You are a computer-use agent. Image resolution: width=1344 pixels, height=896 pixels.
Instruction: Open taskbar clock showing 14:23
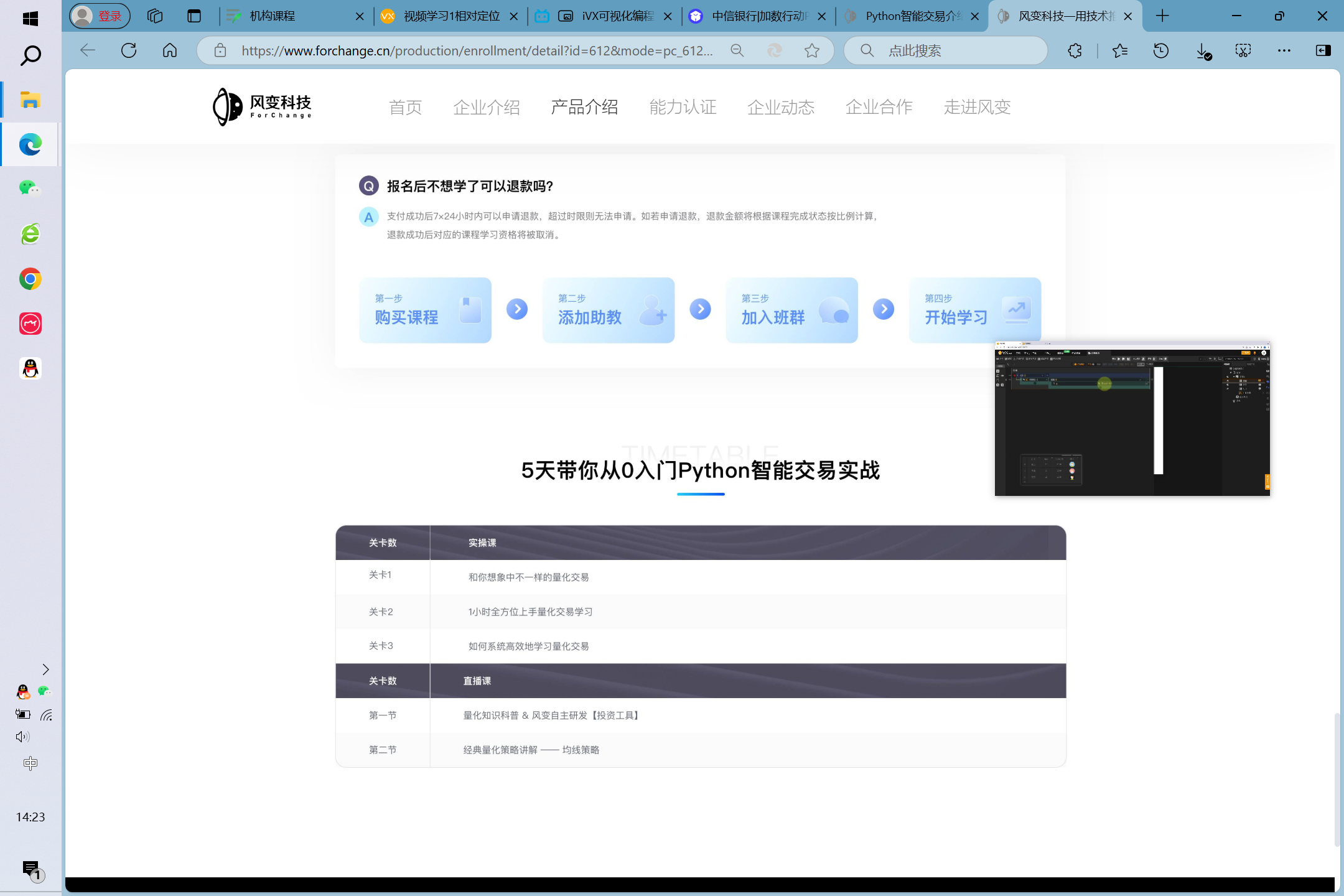30,817
